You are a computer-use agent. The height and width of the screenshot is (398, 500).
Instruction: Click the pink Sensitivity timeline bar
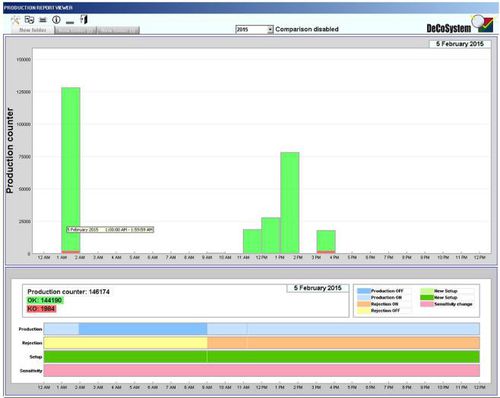262,370
